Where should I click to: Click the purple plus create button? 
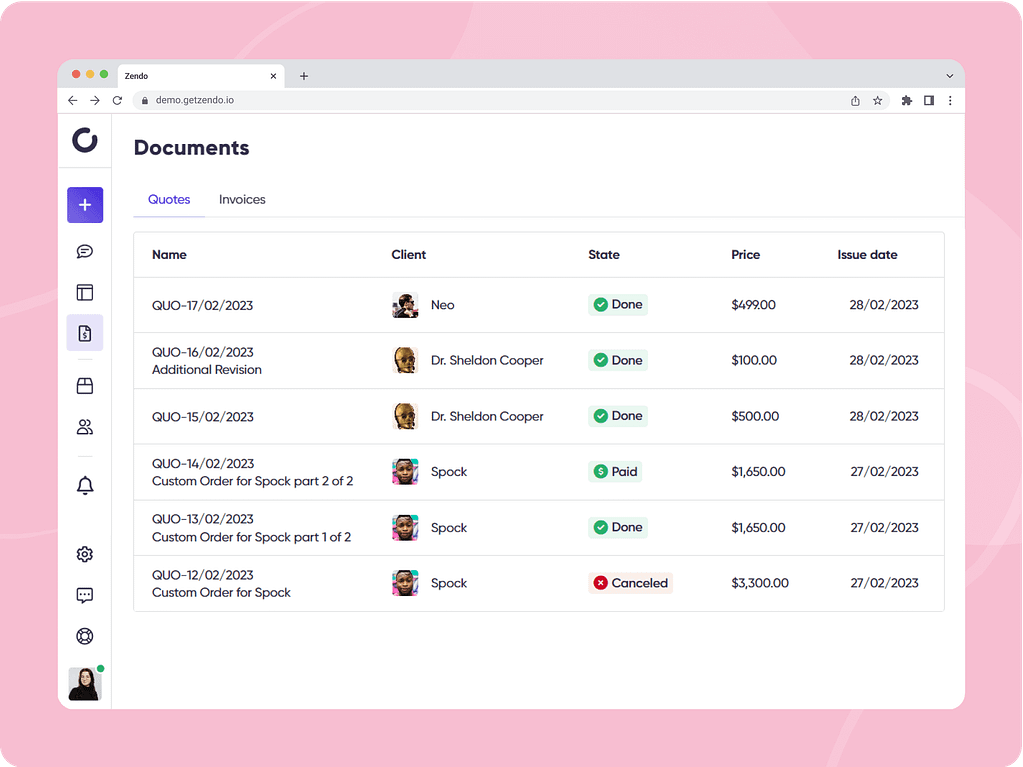coord(85,205)
